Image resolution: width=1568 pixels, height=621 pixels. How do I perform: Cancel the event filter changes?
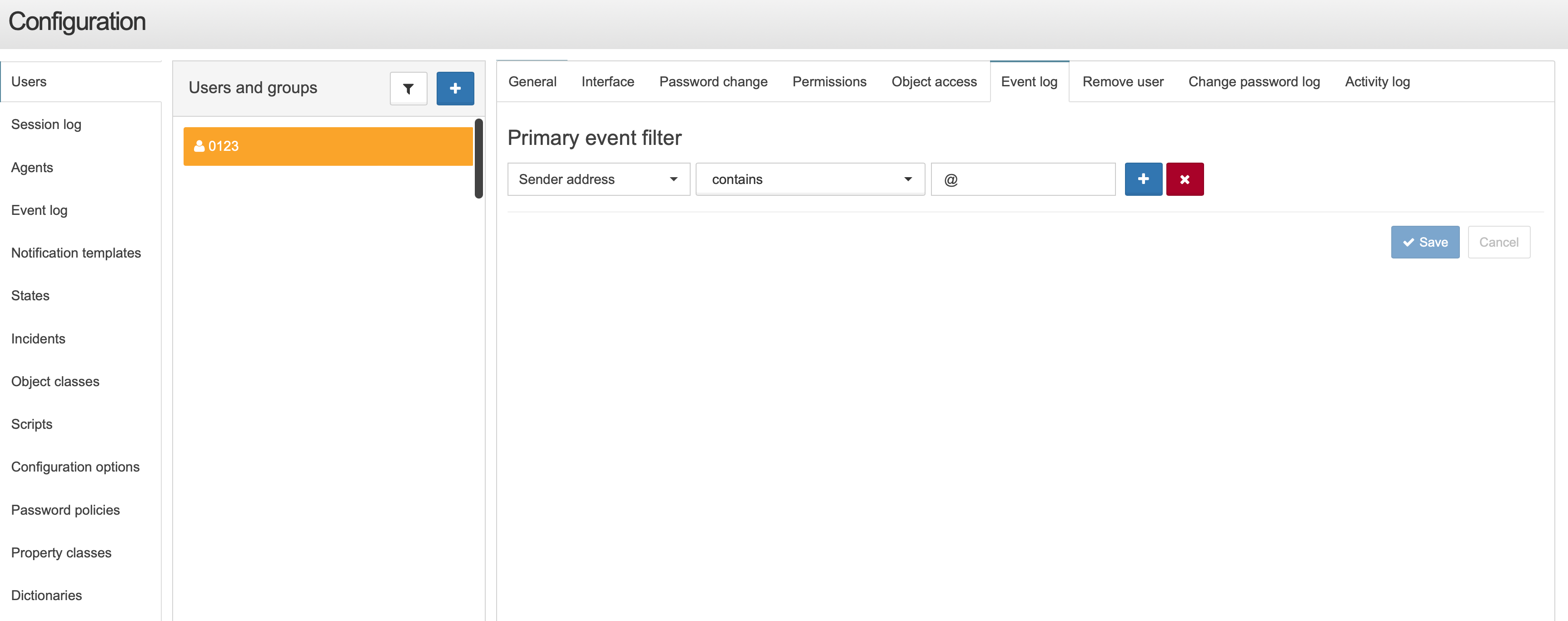pos(1498,242)
